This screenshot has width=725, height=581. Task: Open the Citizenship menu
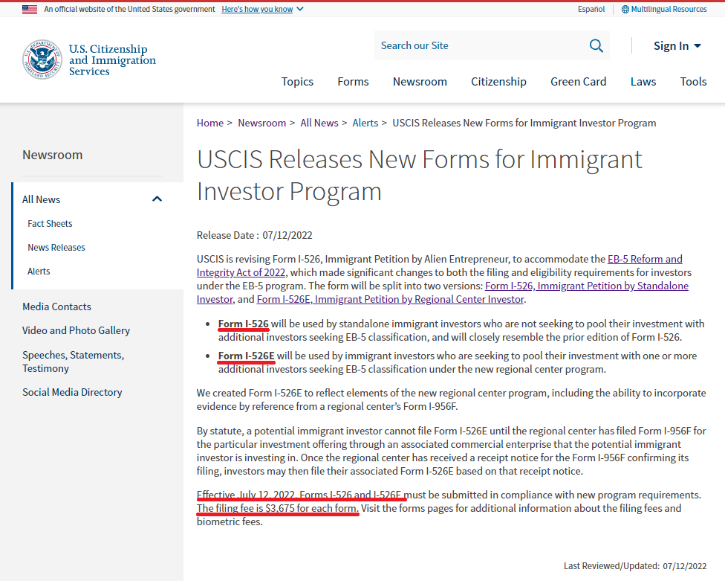coord(498,82)
